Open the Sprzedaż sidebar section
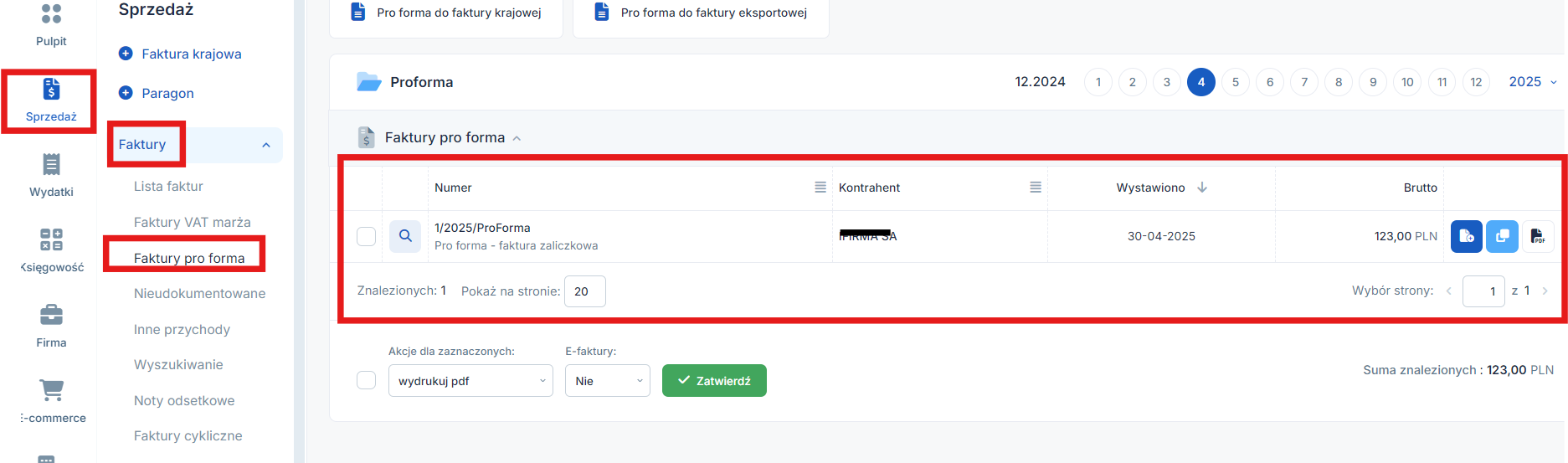1568x463 pixels. (50, 100)
